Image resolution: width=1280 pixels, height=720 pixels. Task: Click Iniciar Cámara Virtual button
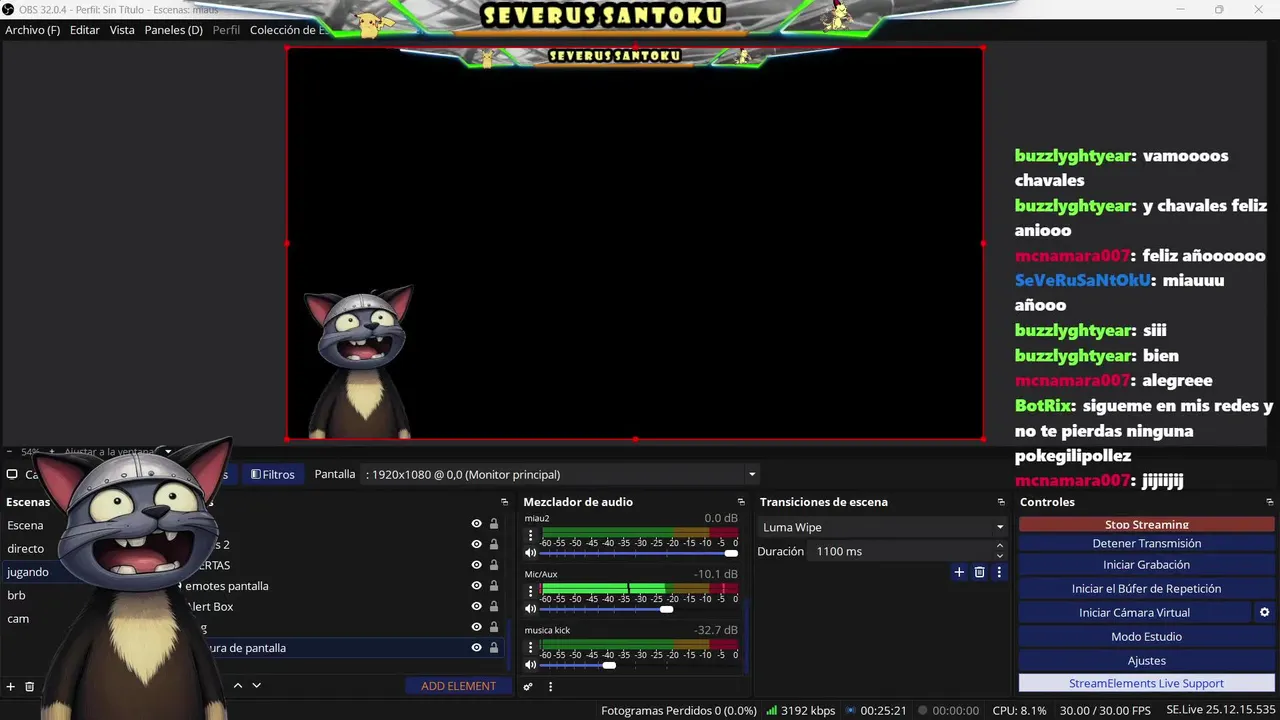[1134, 613]
